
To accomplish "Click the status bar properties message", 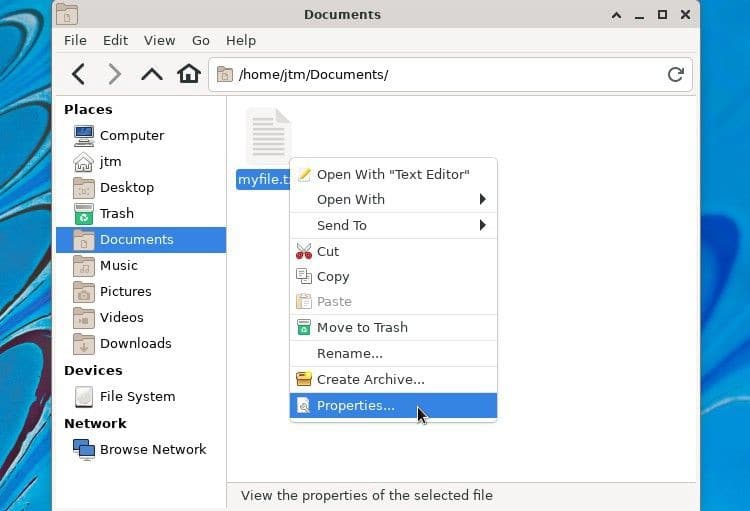I will pos(367,496).
